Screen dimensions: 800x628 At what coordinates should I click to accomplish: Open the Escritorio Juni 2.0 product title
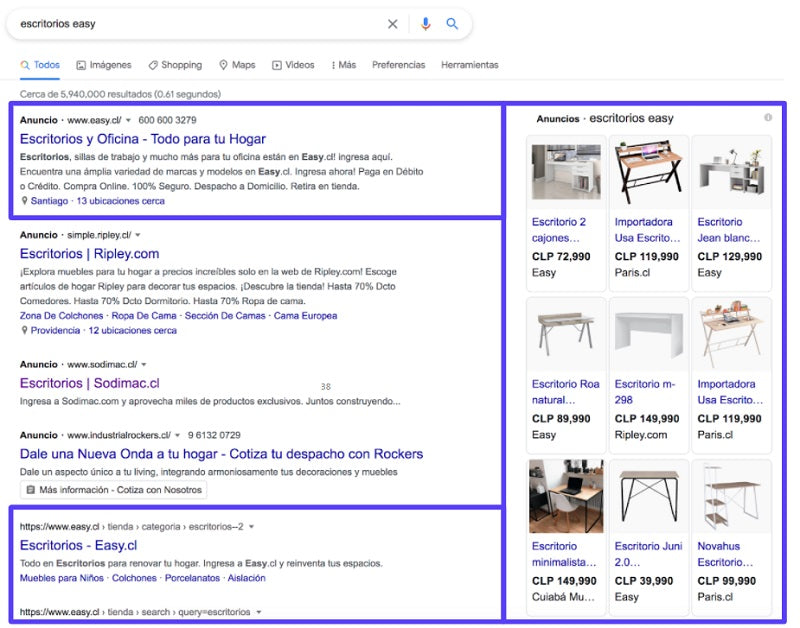[648, 555]
